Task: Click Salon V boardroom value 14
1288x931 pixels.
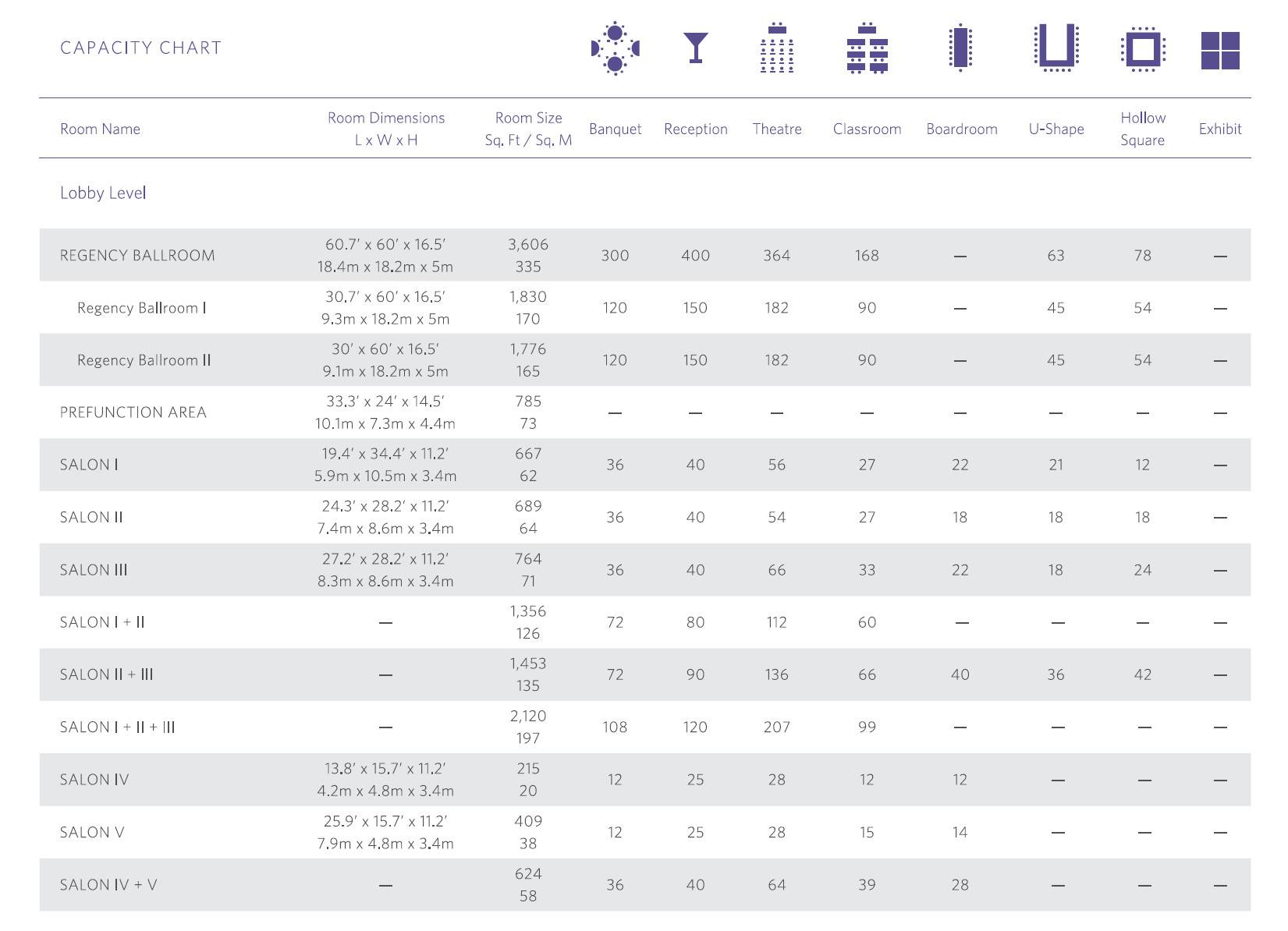Action: click(x=960, y=832)
